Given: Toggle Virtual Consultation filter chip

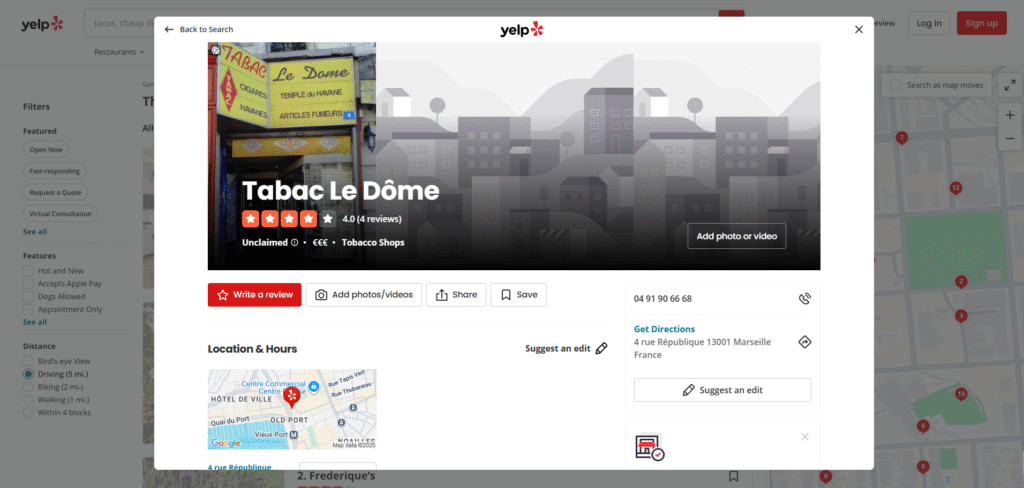Looking at the screenshot, I should 60,214.
